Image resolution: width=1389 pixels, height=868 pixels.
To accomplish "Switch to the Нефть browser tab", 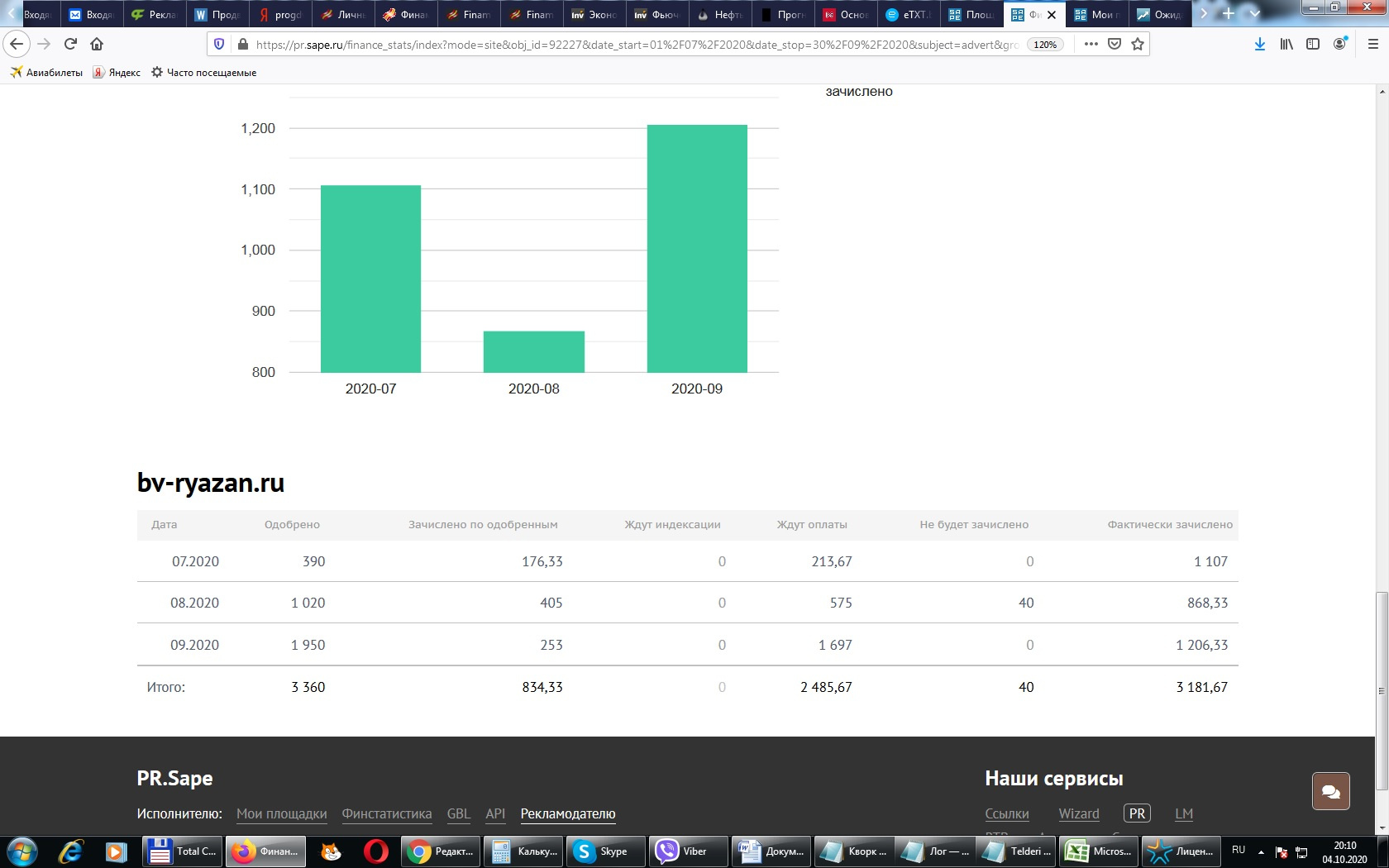I will click(x=720, y=14).
